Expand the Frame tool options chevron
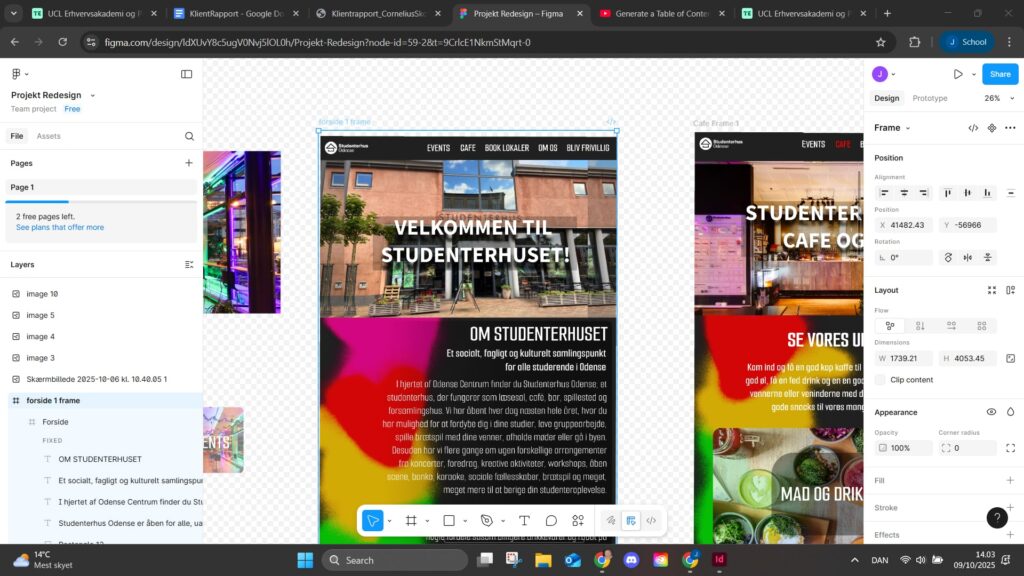1024x576 pixels. coord(428,521)
